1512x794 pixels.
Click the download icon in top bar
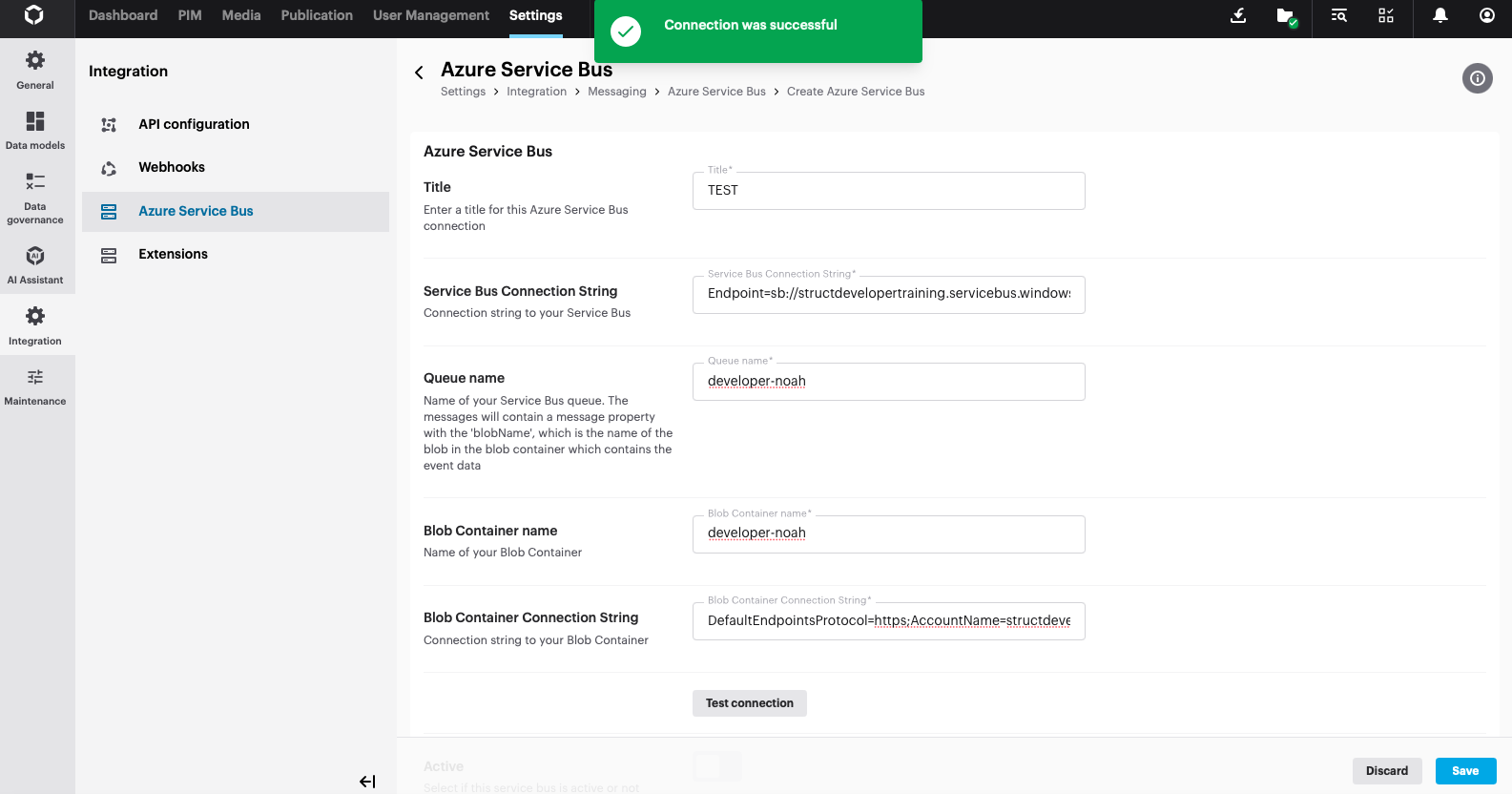[1238, 15]
